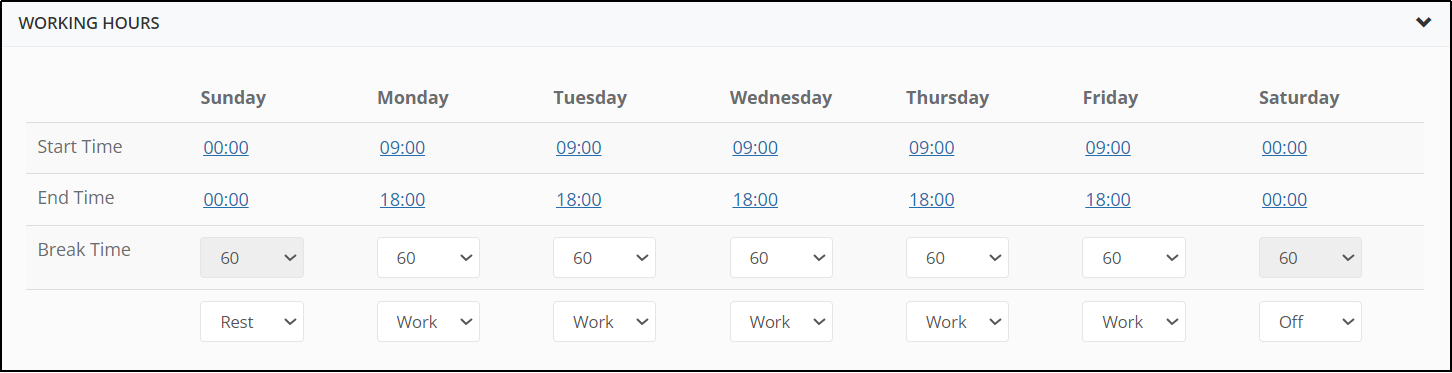
Task: Open Monday's Work day type dropdown
Action: [x=428, y=322]
